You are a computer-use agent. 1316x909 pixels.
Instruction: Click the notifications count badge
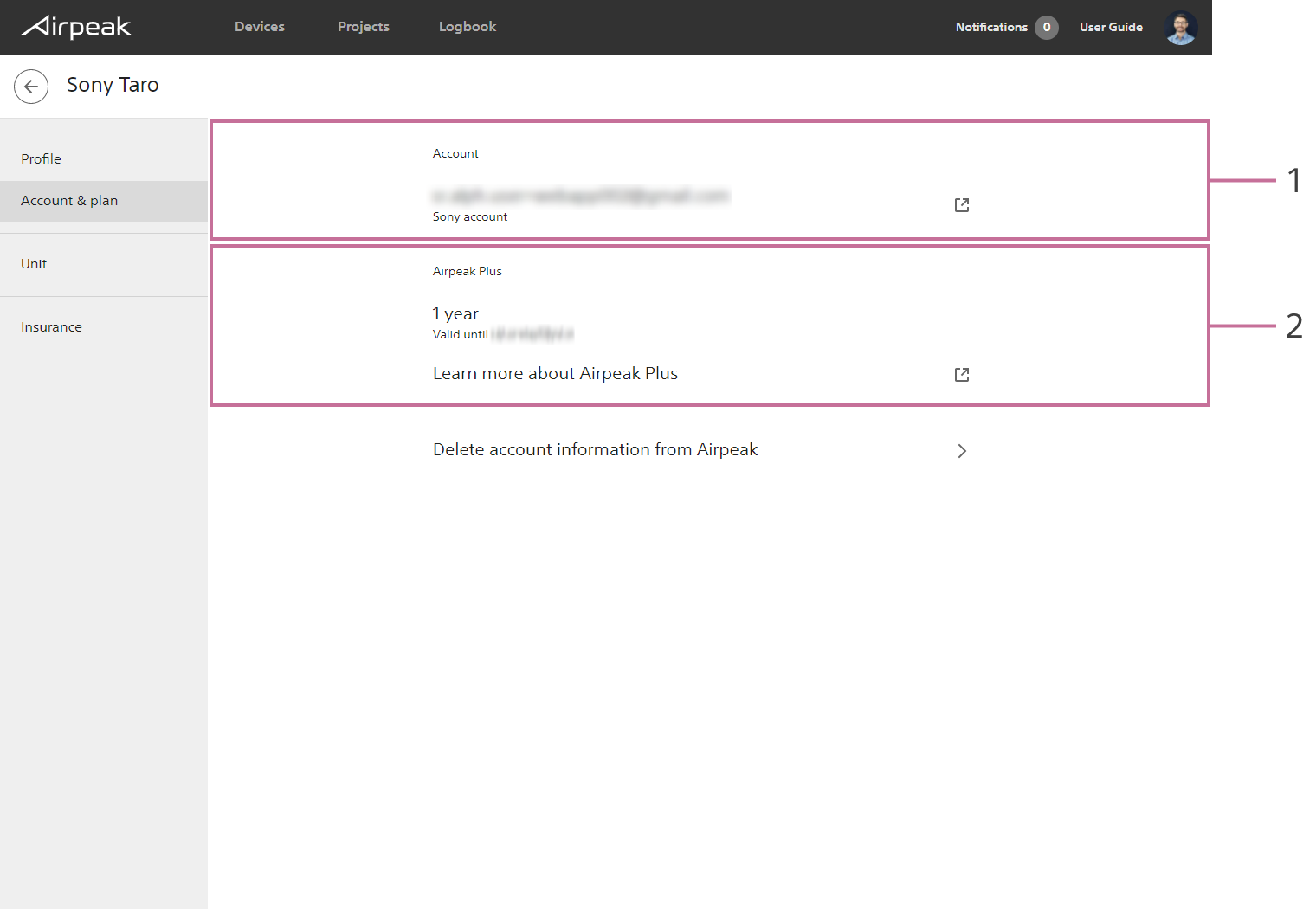coord(1047,27)
